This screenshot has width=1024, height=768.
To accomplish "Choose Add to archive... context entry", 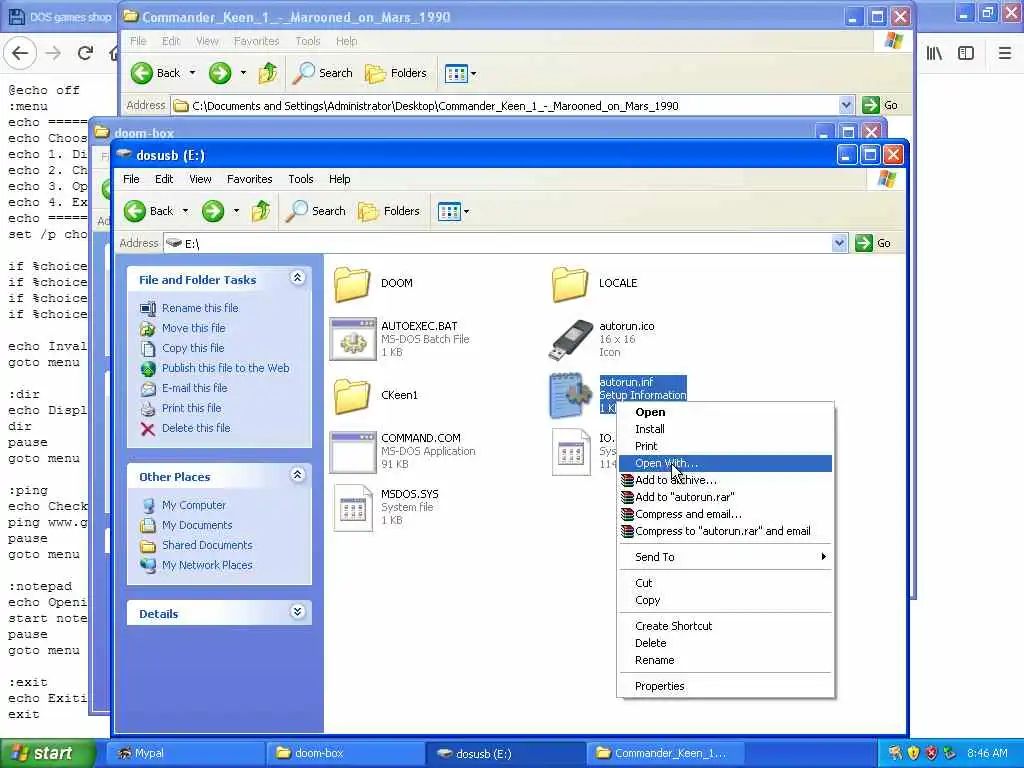I will 725,480.
